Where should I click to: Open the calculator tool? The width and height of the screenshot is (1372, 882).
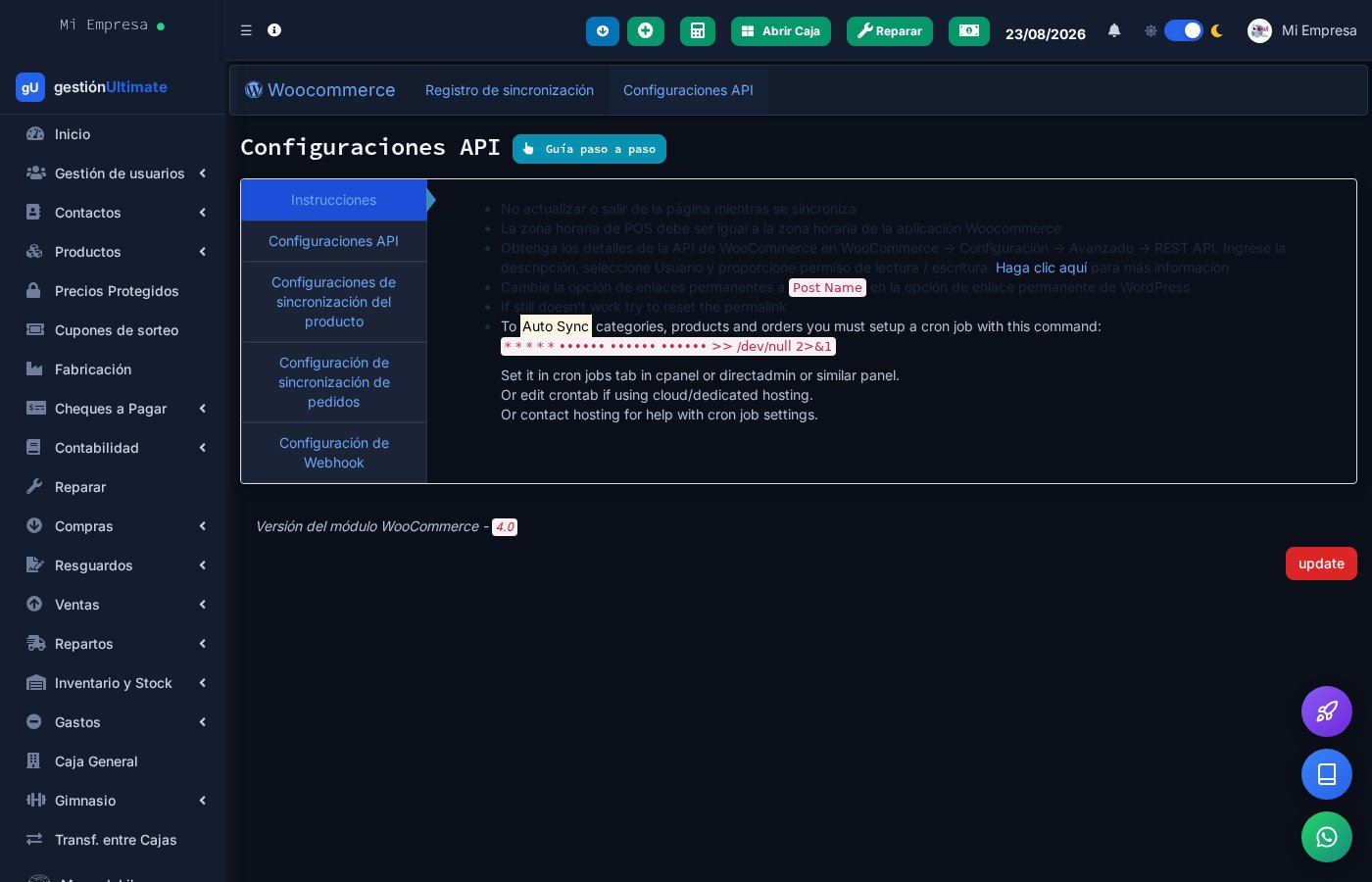click(x=698, y=31)
